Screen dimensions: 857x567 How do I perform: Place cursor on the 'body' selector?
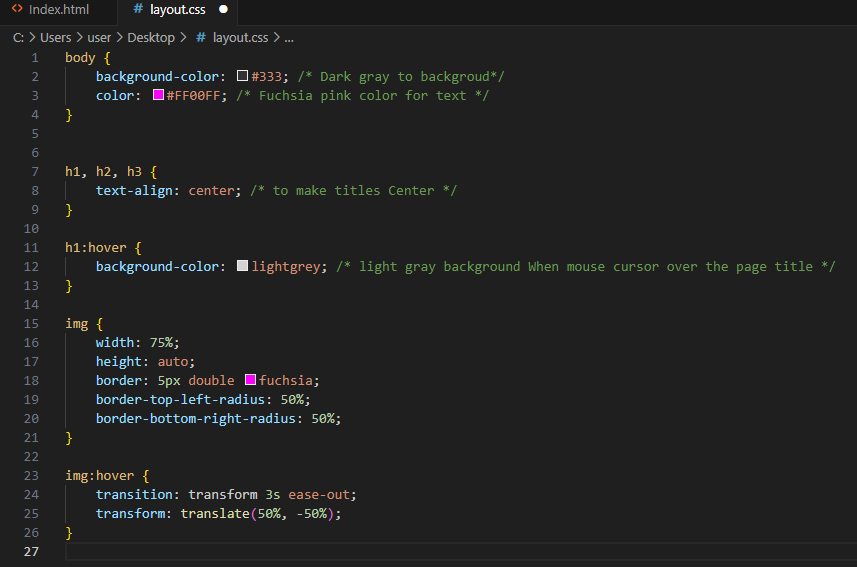(80, 57)
